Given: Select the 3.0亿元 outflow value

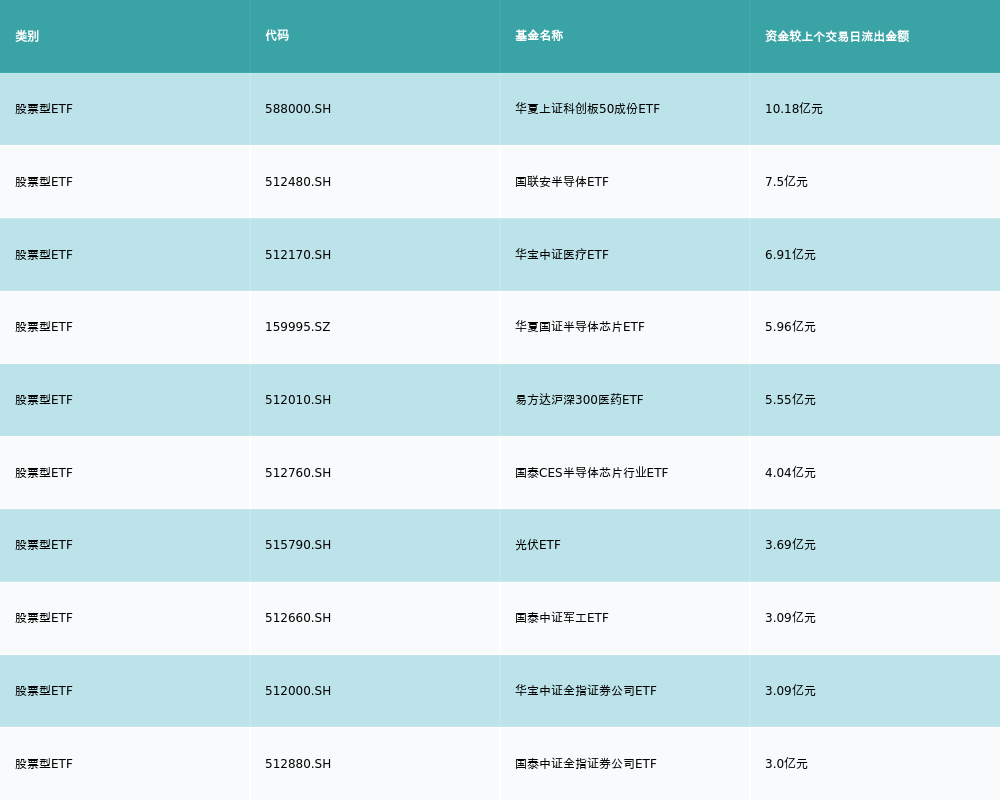Looking at the screenshot, I should coord(786,764).
